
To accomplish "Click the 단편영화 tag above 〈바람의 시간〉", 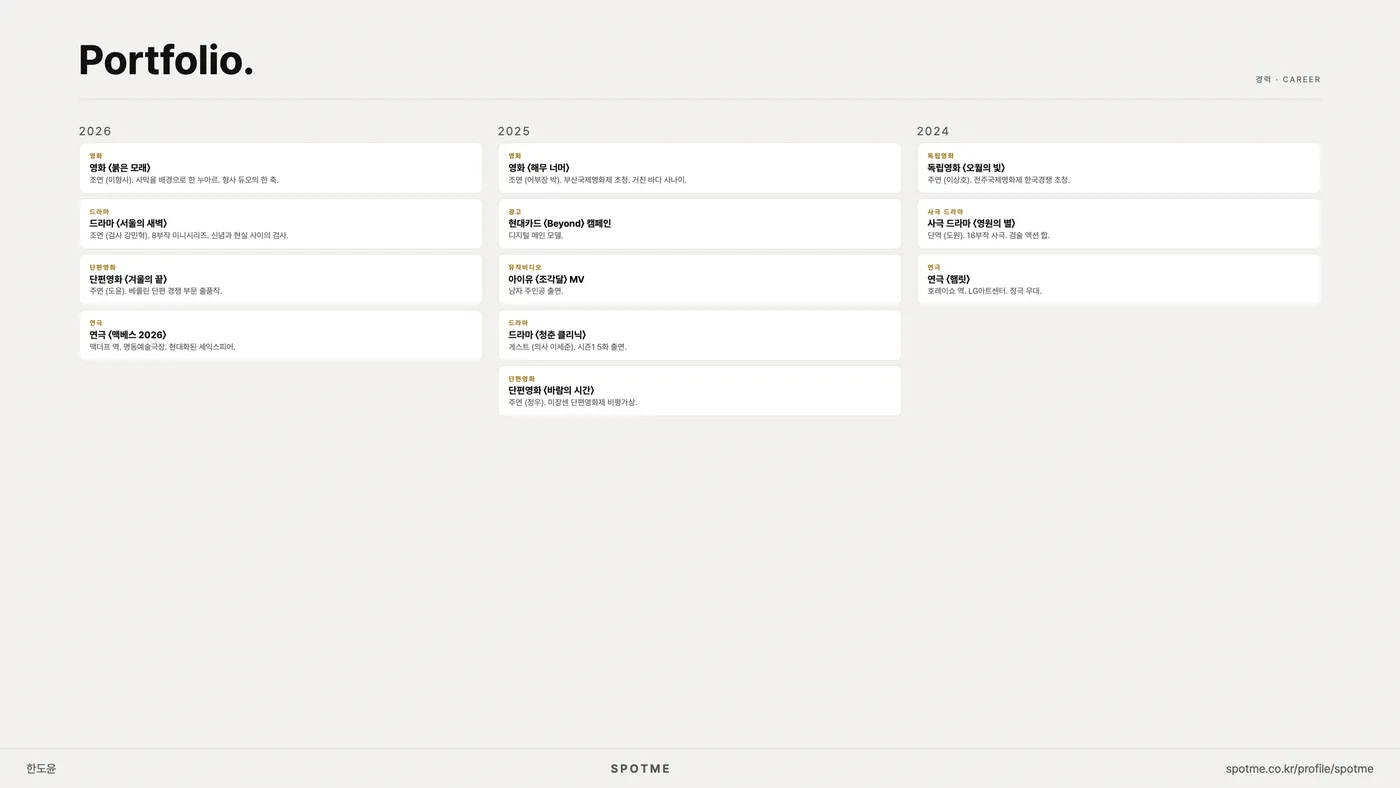I will tap(522, 379).
